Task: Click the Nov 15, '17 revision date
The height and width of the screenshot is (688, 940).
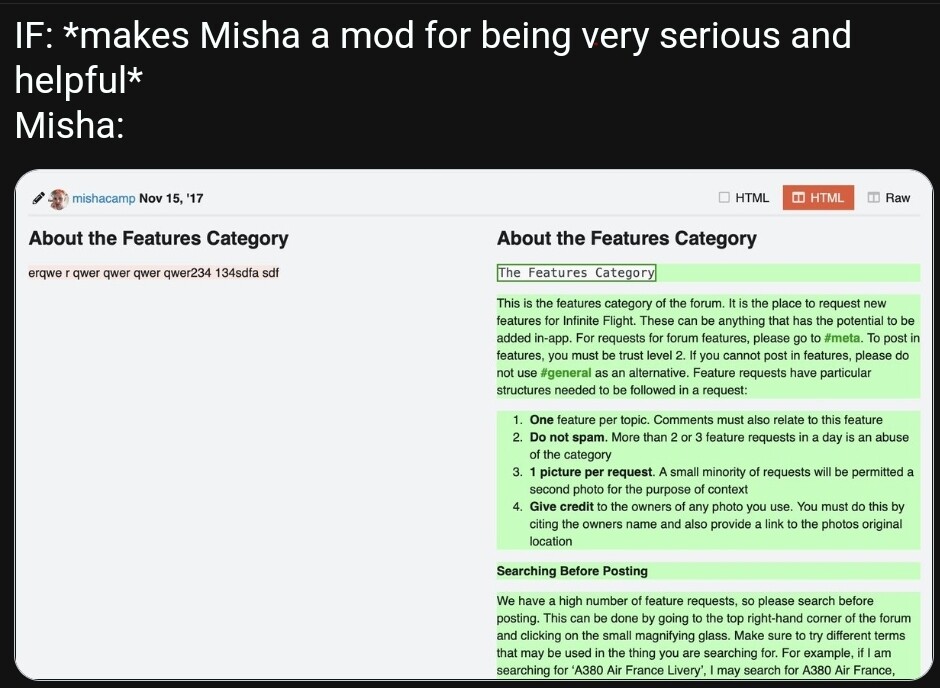Action: pos(171,198)
